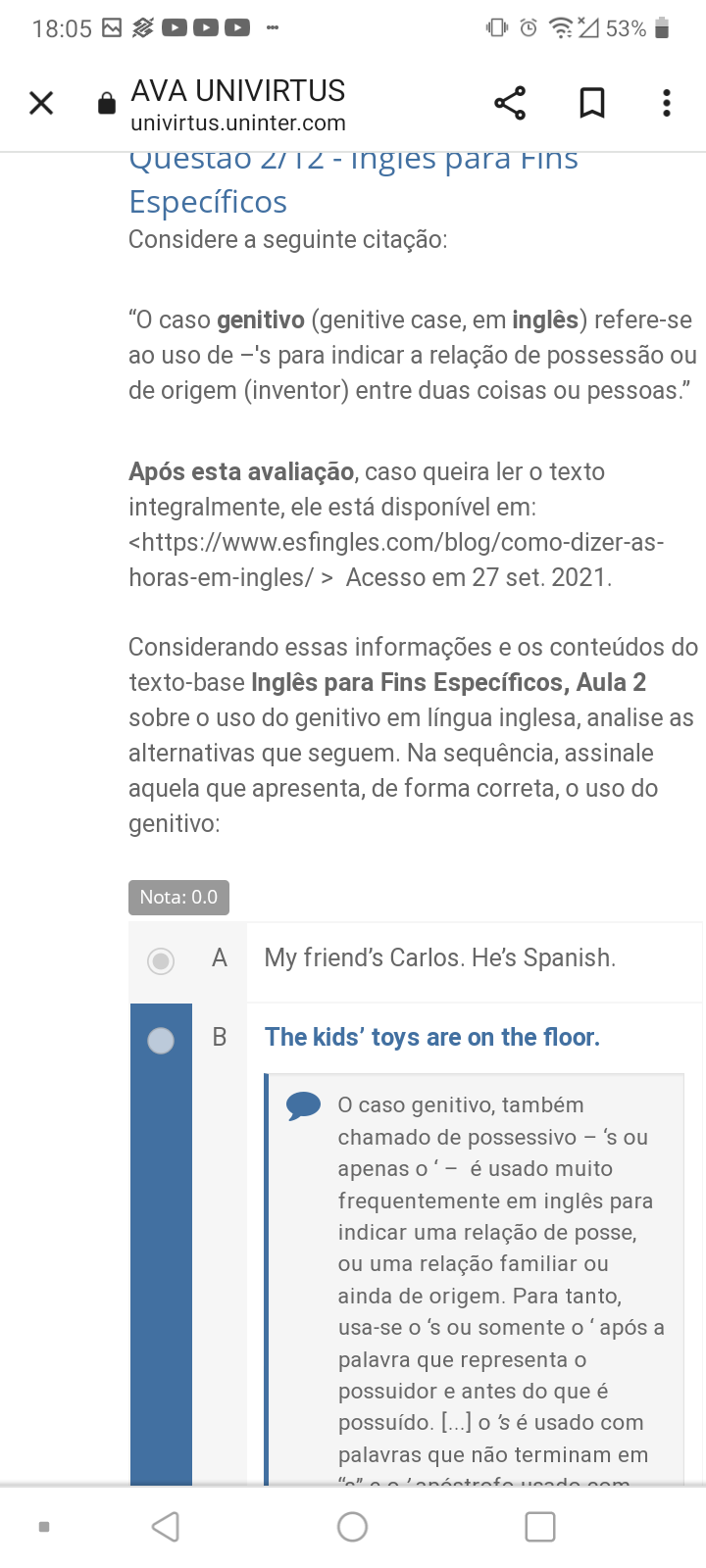Tap the share icon
The image size is (706, 1568).
tap(510, 103)
